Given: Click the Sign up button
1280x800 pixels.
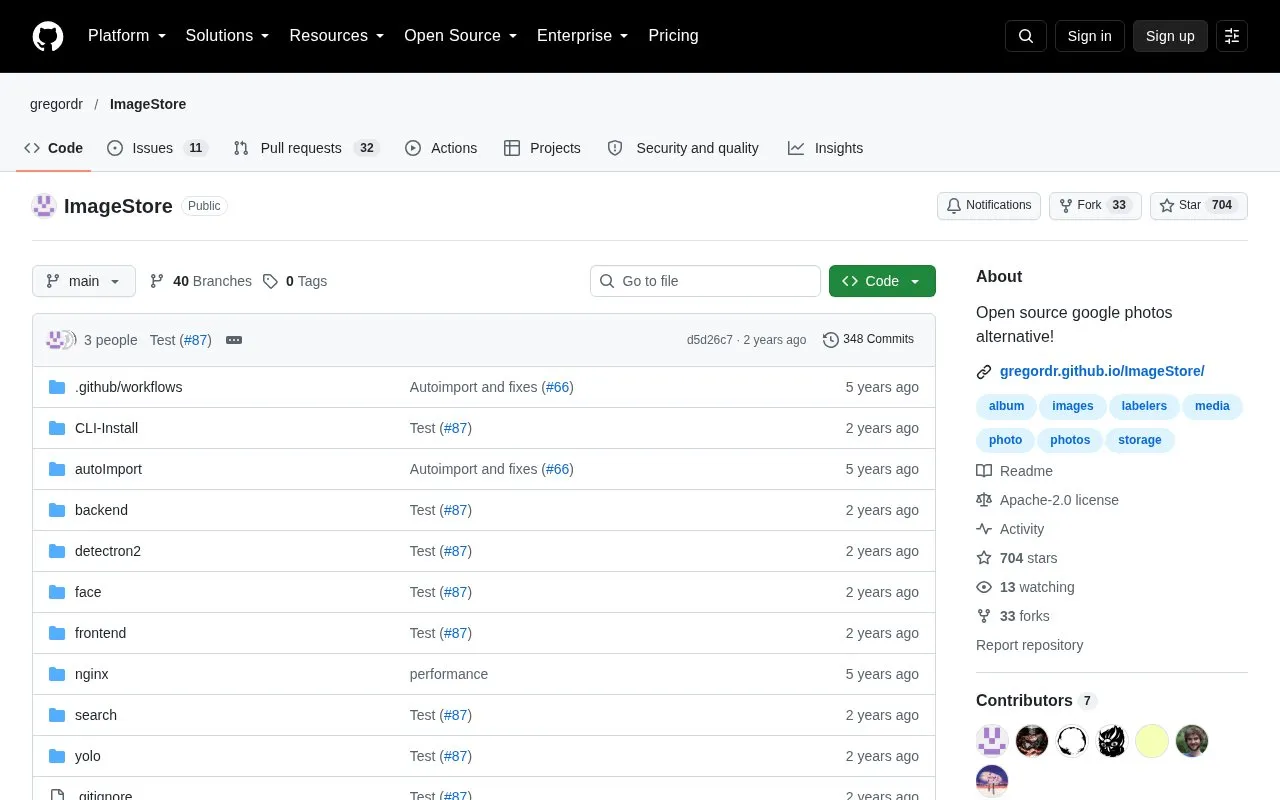Looking at the screenshot, I should tap(1170, 36).
